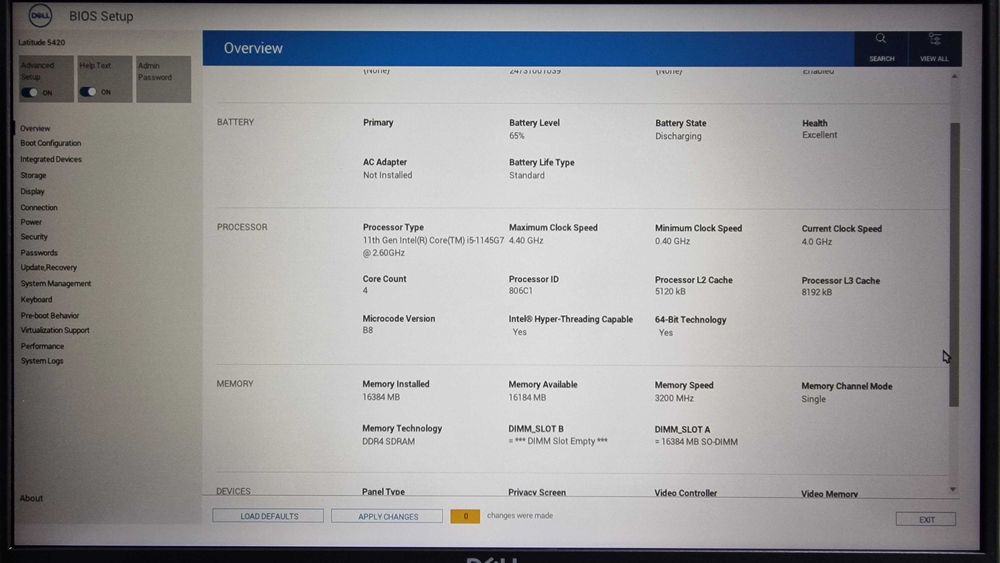This screenshot has height=563, width=1000.
Task: Click Microcode Version B8 value
Action: pos(368,330)
